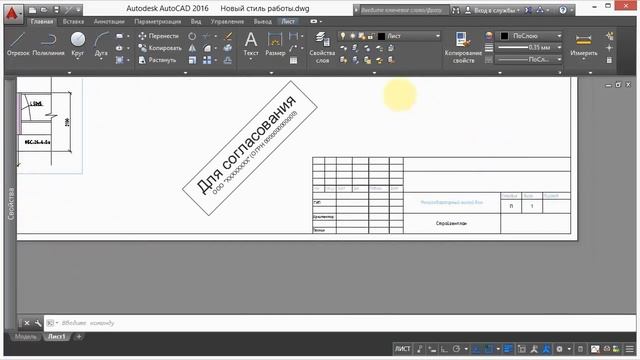
Task: Toggle layer lock padlock icon
Action: [x=371, y=36]
